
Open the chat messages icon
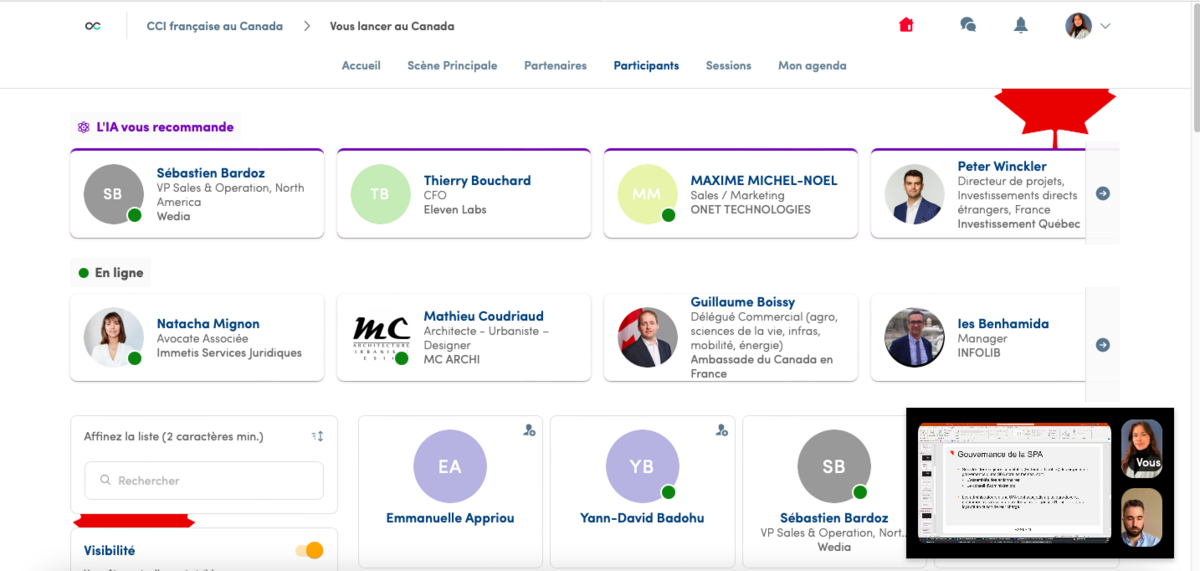tap(967, 26)
